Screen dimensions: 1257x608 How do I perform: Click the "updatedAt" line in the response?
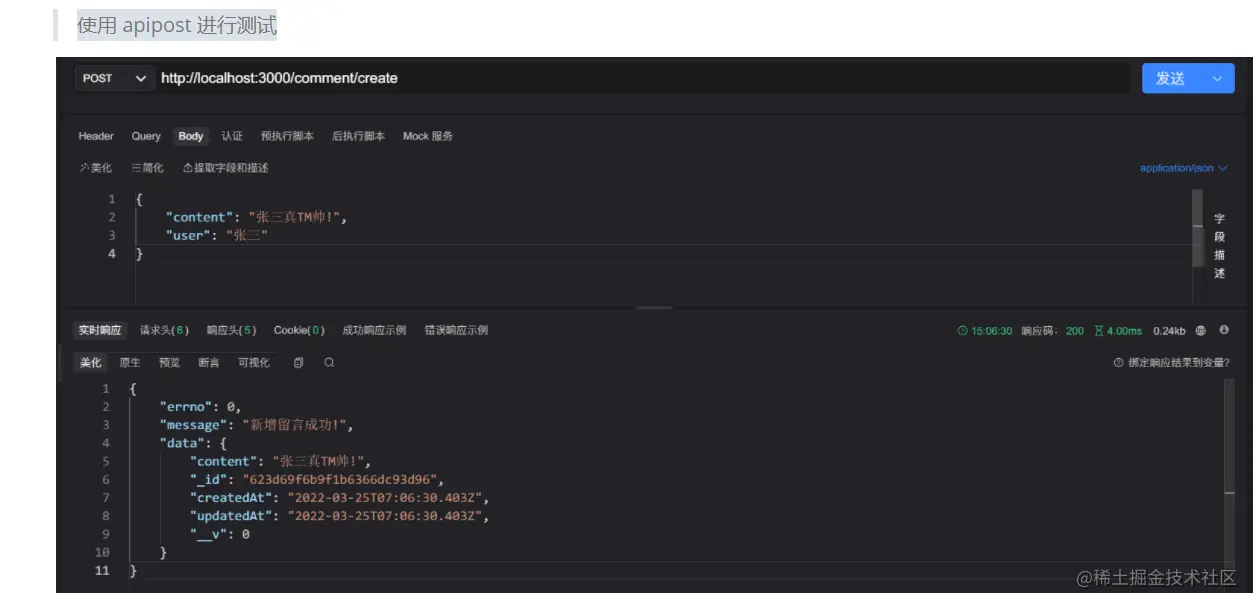340,516
